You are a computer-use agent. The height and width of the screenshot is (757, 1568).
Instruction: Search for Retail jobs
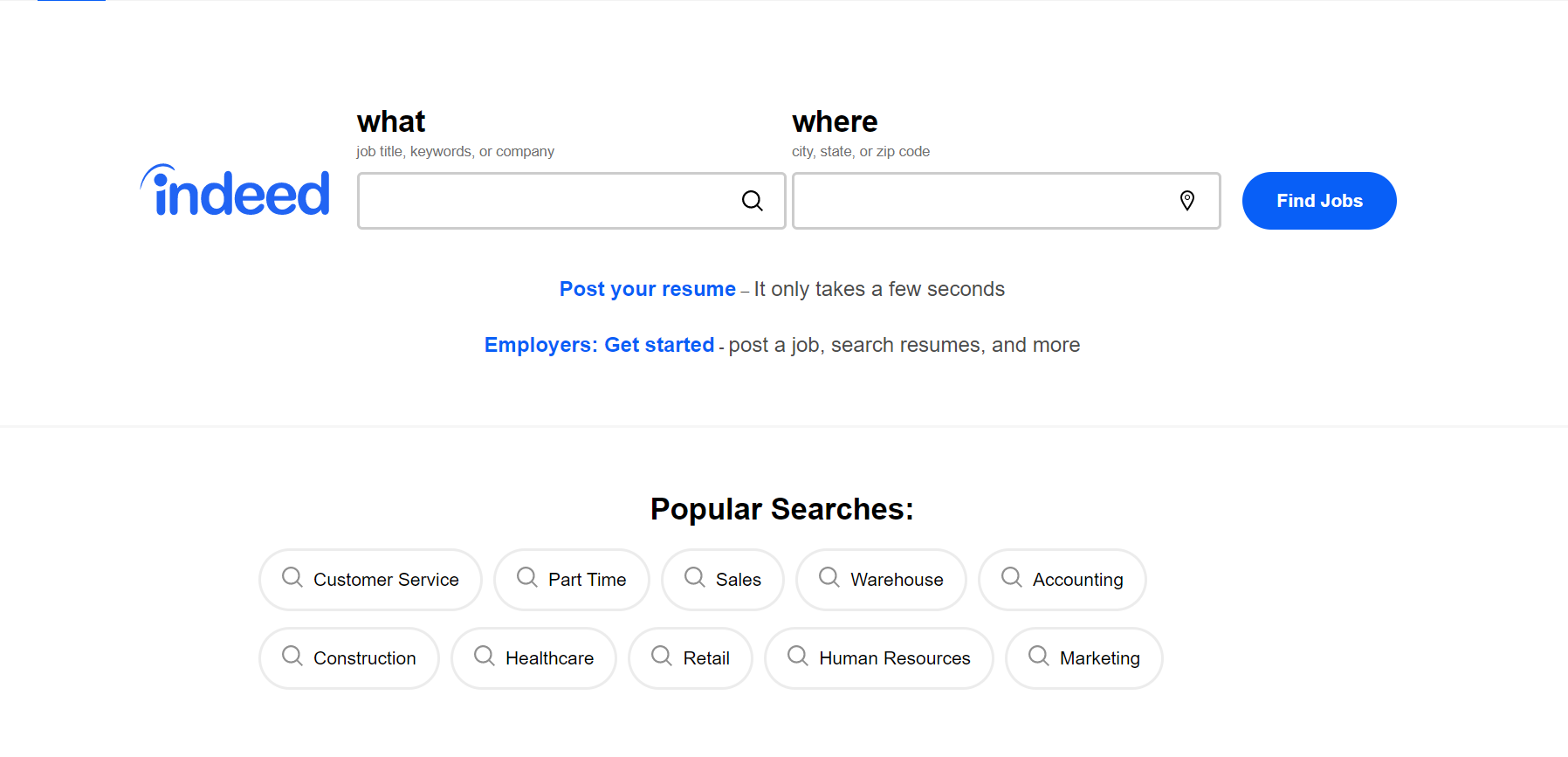(691, 657)
